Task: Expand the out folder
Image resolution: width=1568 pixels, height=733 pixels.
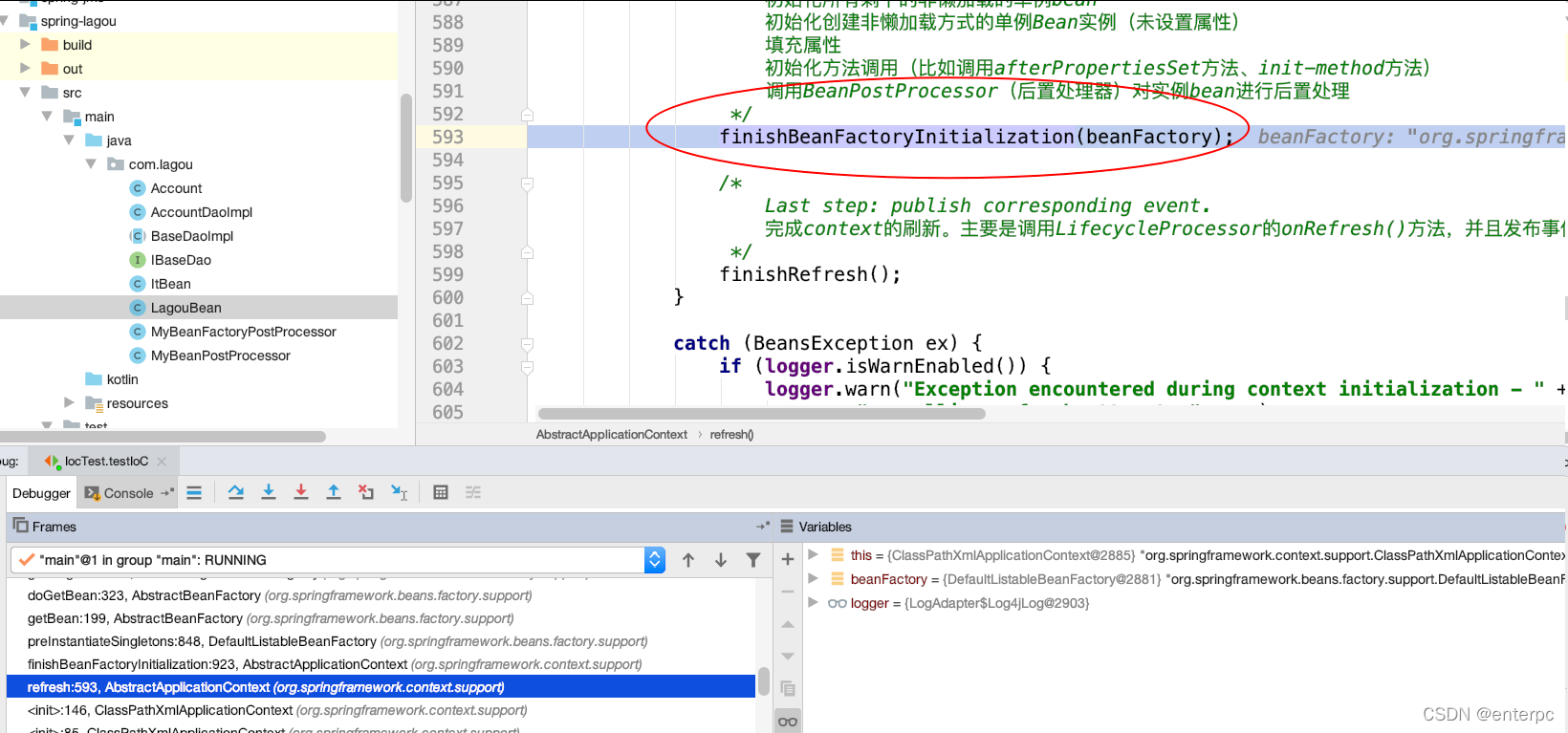Action: (x=26, y=68)
